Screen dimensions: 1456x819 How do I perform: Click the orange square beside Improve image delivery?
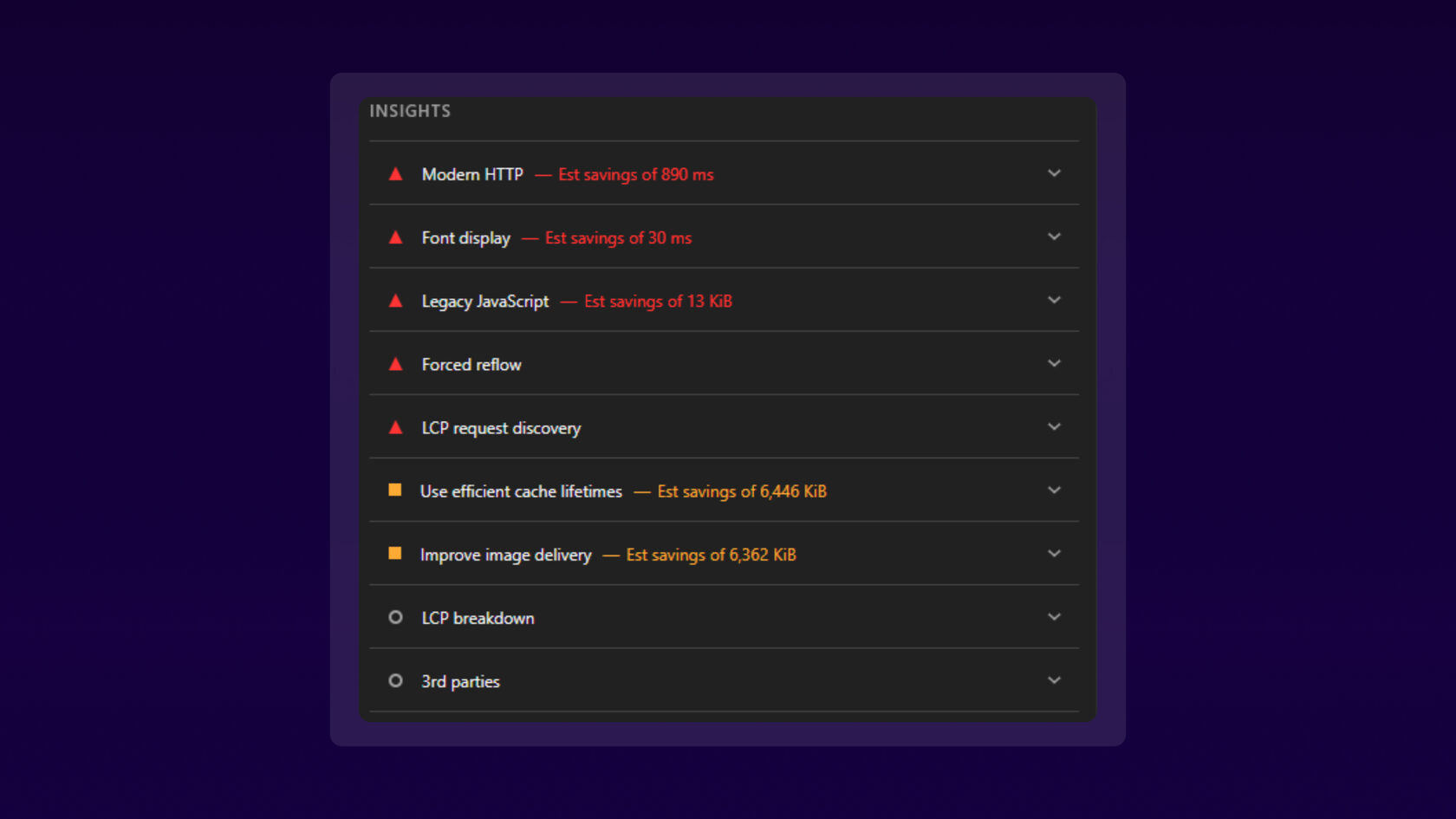pos(395,553)
